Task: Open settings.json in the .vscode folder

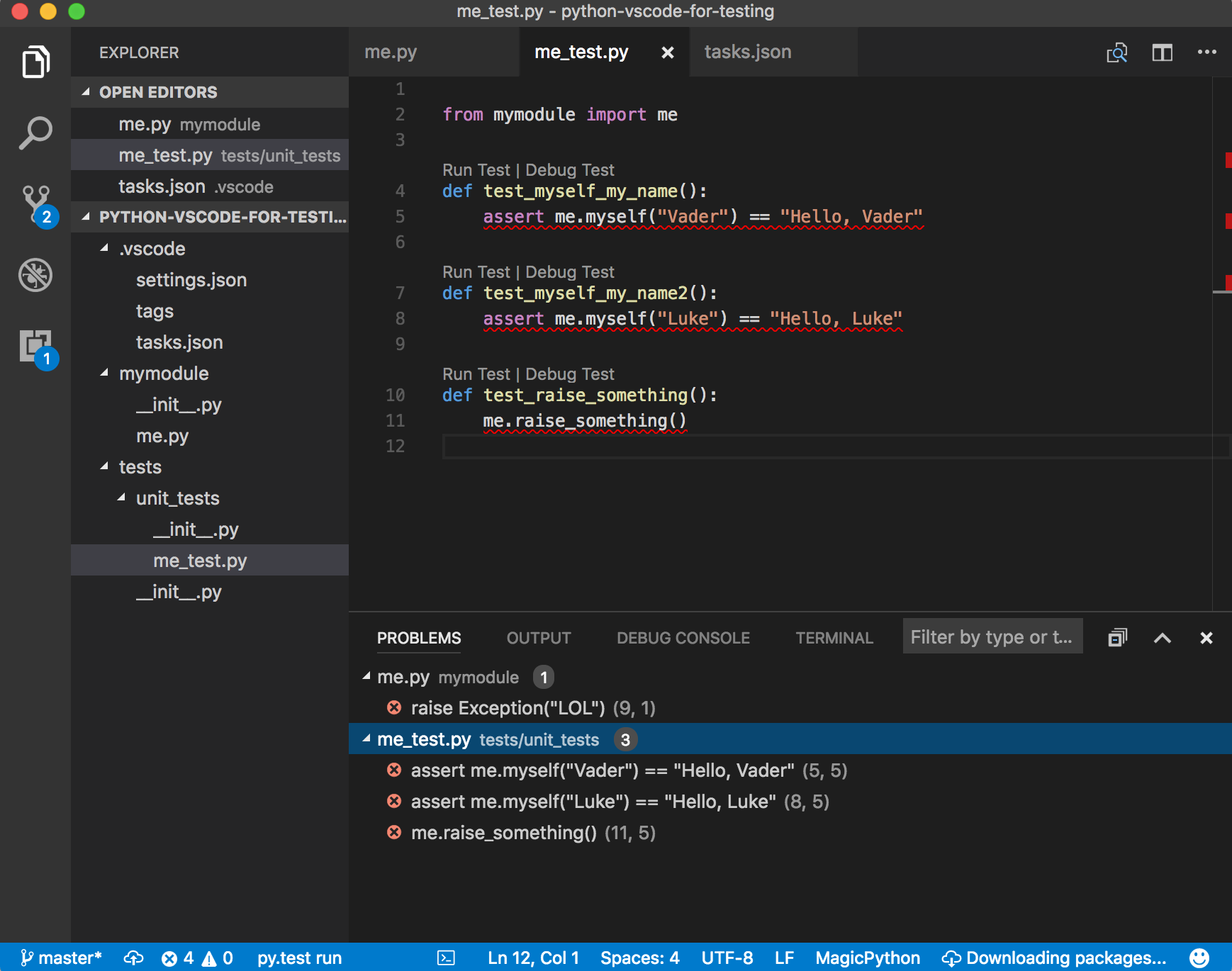Action: pos(210,280)
